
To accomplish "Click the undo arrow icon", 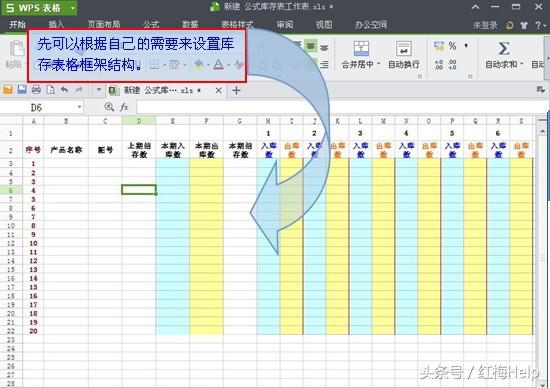I will [x=64, y=90].
